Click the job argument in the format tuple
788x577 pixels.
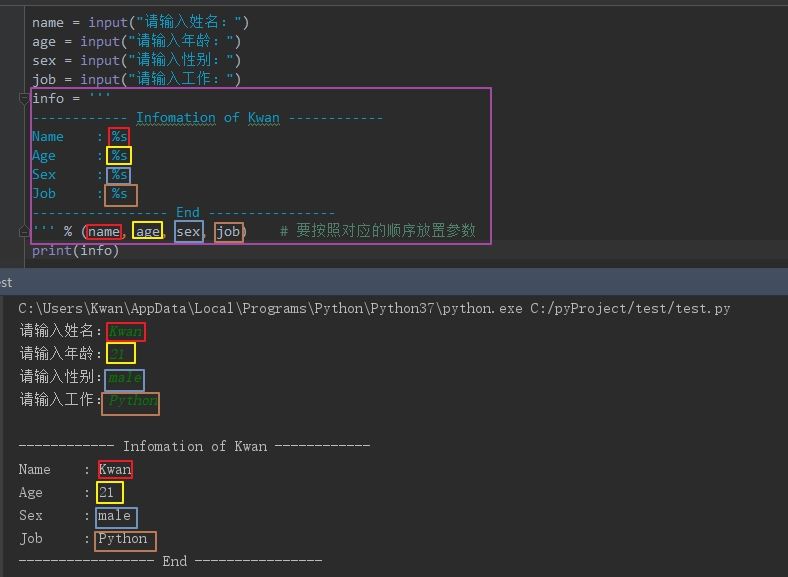pyautogui.click(x=229, y=232)
